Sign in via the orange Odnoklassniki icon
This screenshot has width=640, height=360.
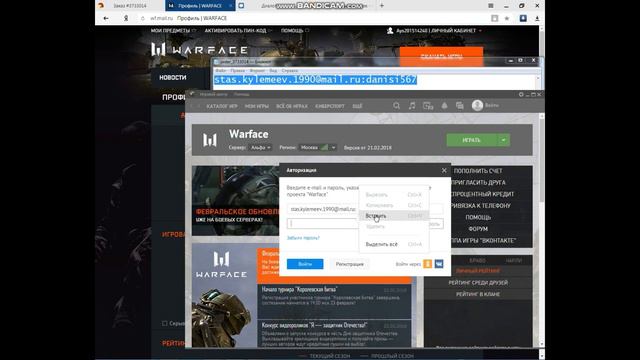point(427,264)
